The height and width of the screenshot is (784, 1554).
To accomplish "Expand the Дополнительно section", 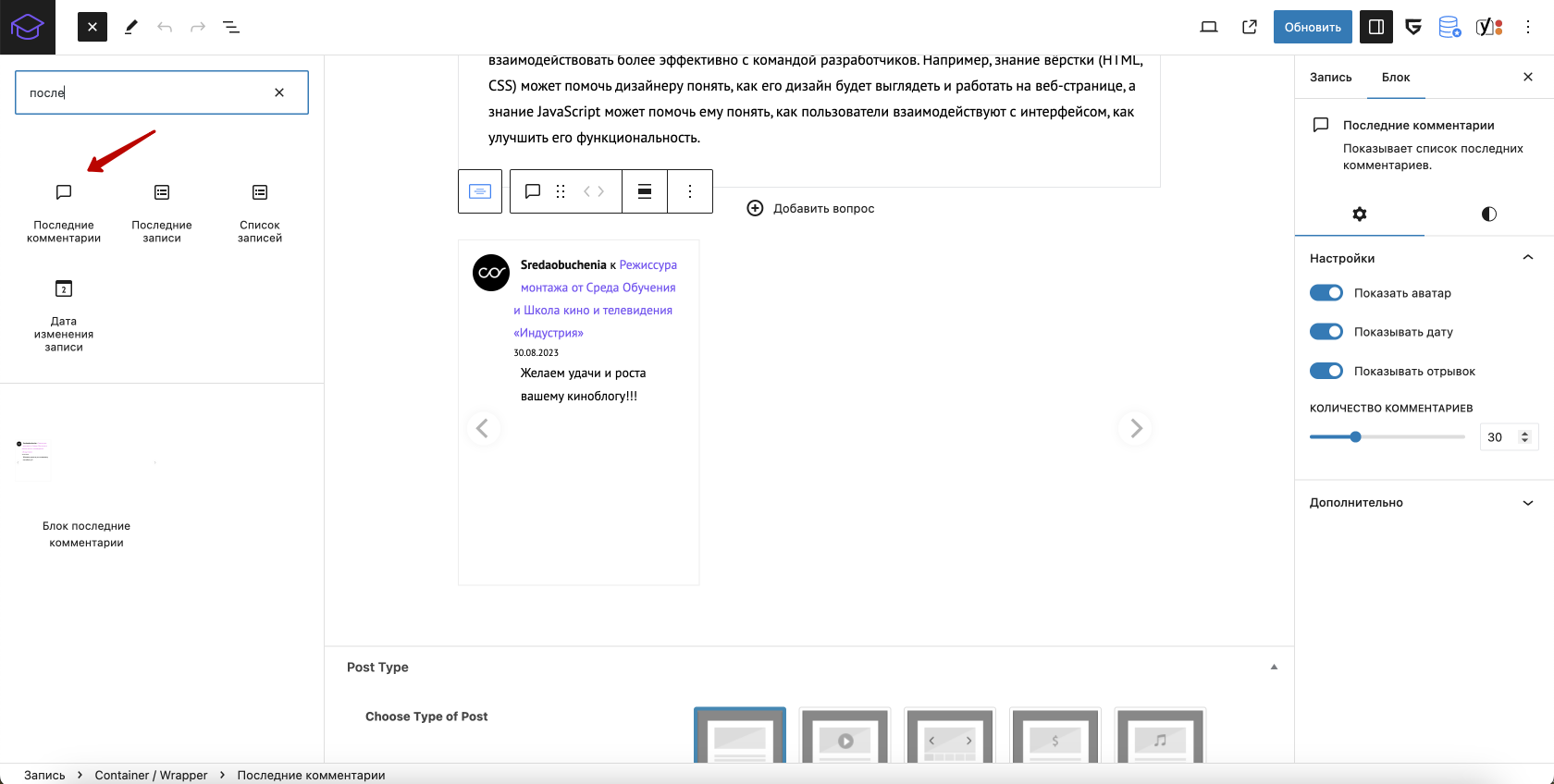I will (1424, 503).
